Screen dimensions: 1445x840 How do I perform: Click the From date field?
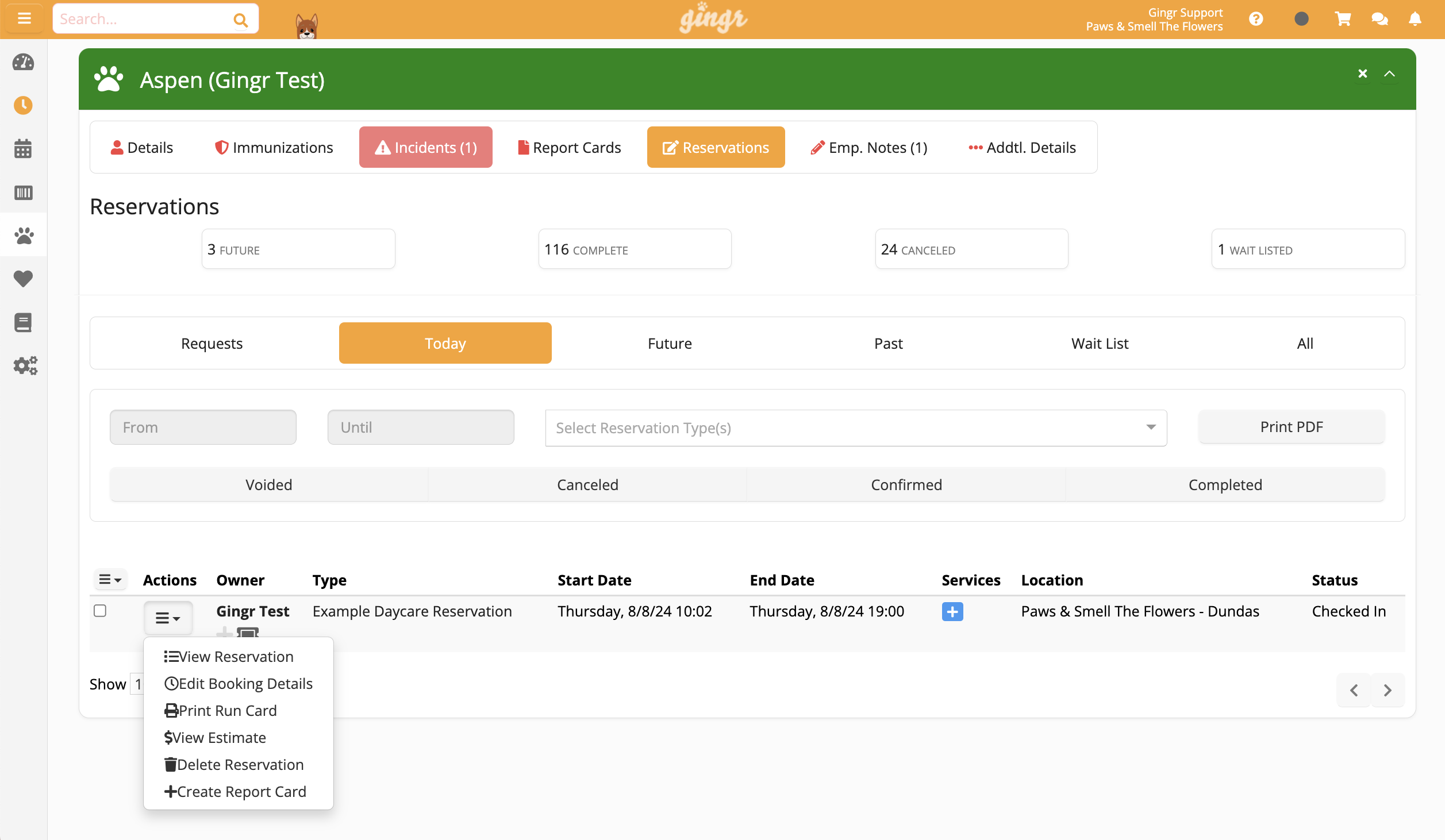(x=203, y=427)
